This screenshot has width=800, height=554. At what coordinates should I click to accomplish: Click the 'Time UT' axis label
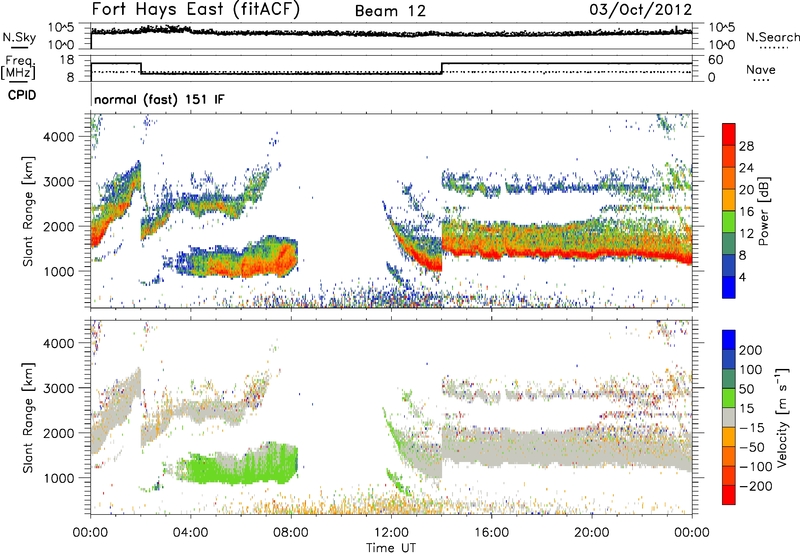pyautogui.click(x=391, y=547)
